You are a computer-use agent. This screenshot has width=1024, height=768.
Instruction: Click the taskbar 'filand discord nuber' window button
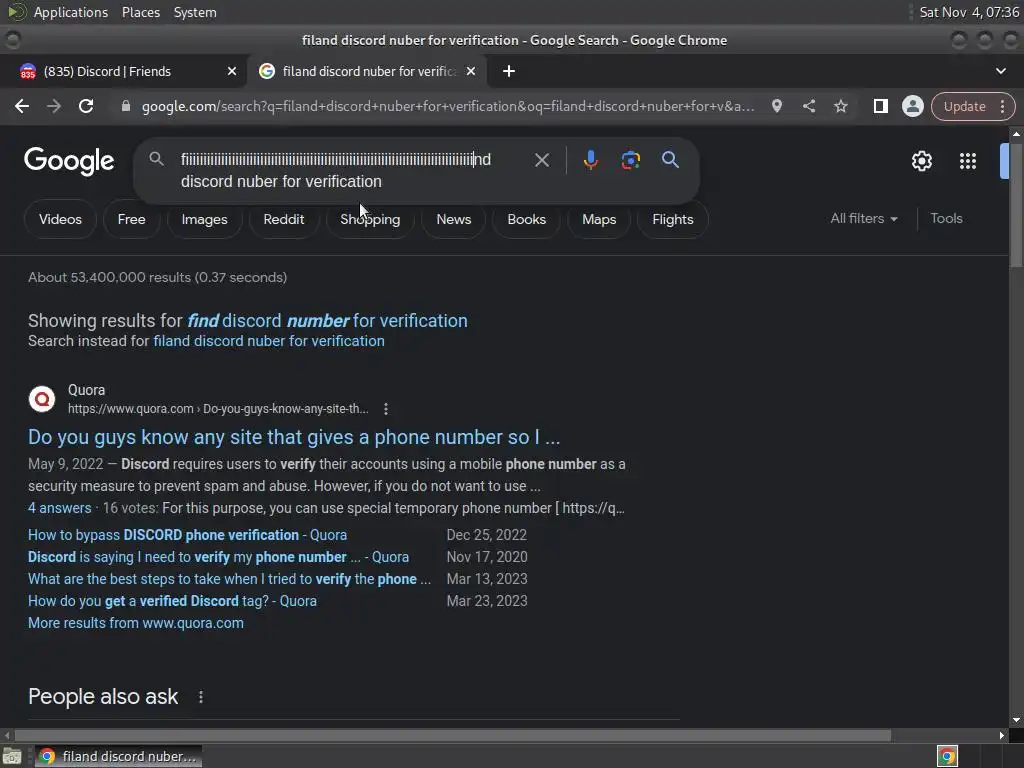pyautogui.click(x=118, y=756)
